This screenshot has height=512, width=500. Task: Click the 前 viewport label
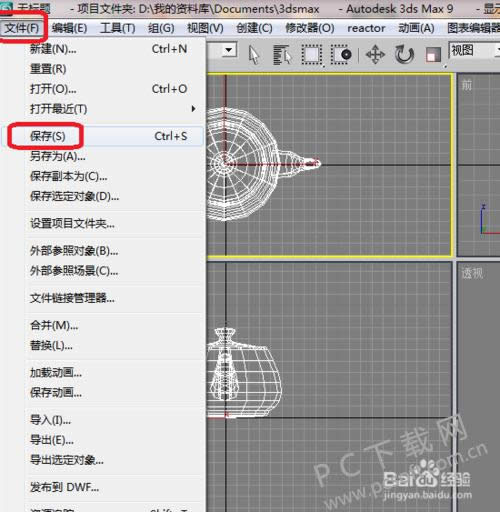[x=467, y=85]
